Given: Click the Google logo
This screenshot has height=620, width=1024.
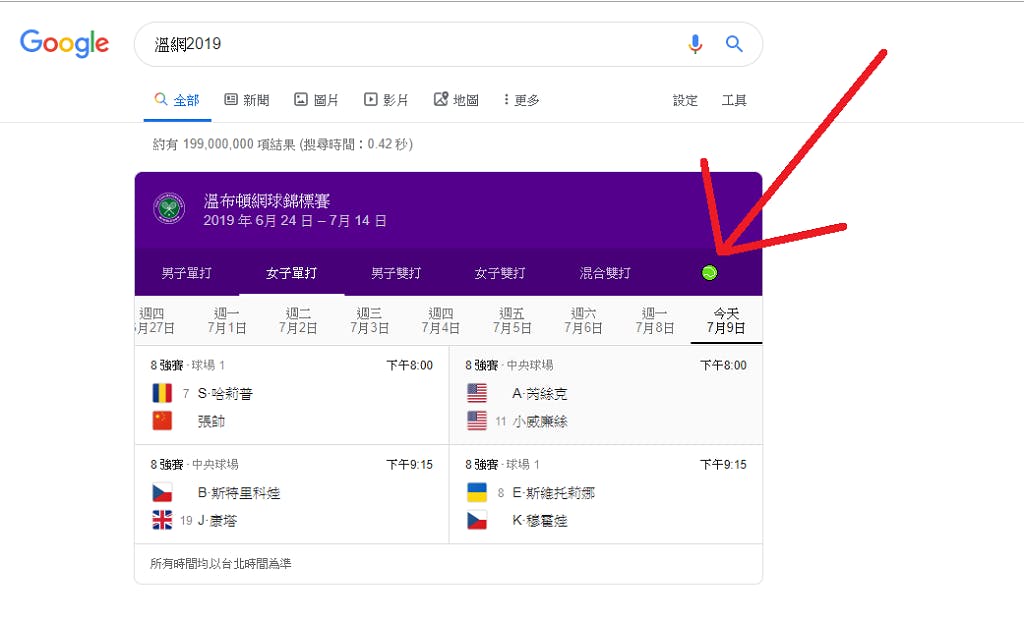Looking at the screenshot, I should [x=64, y=43].
